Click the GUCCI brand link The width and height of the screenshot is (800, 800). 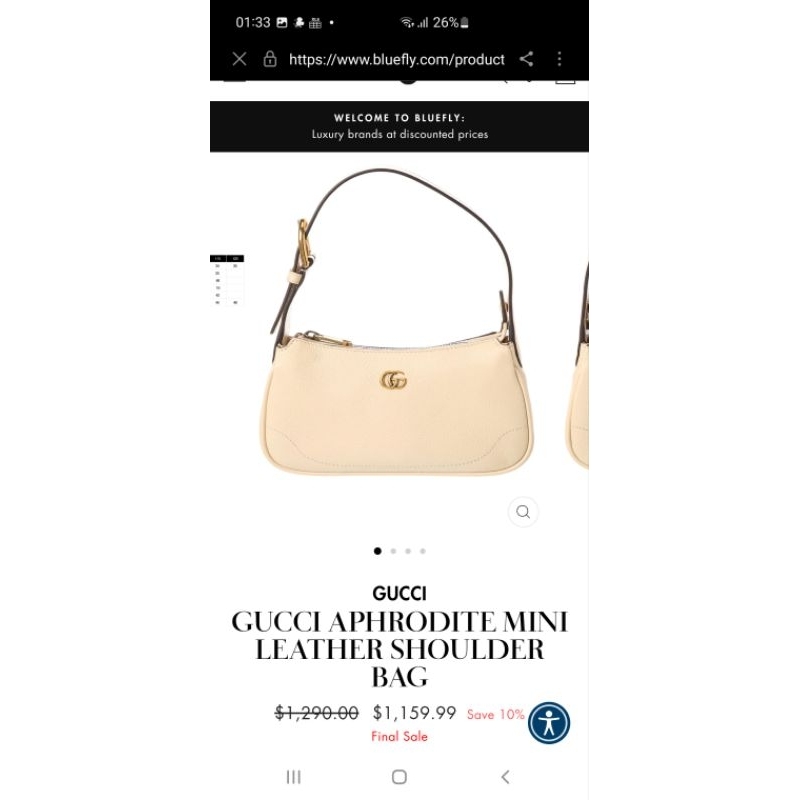point(399,594)
